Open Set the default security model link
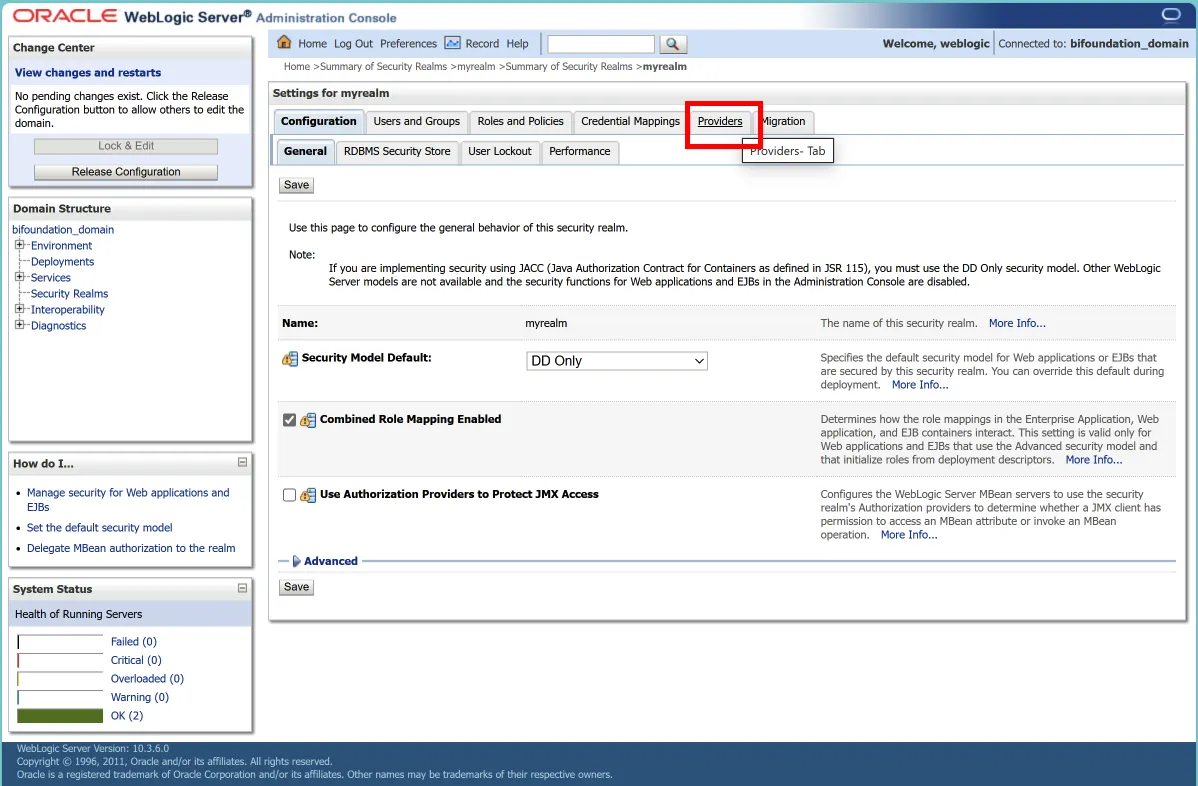 (x=99, y=527)
